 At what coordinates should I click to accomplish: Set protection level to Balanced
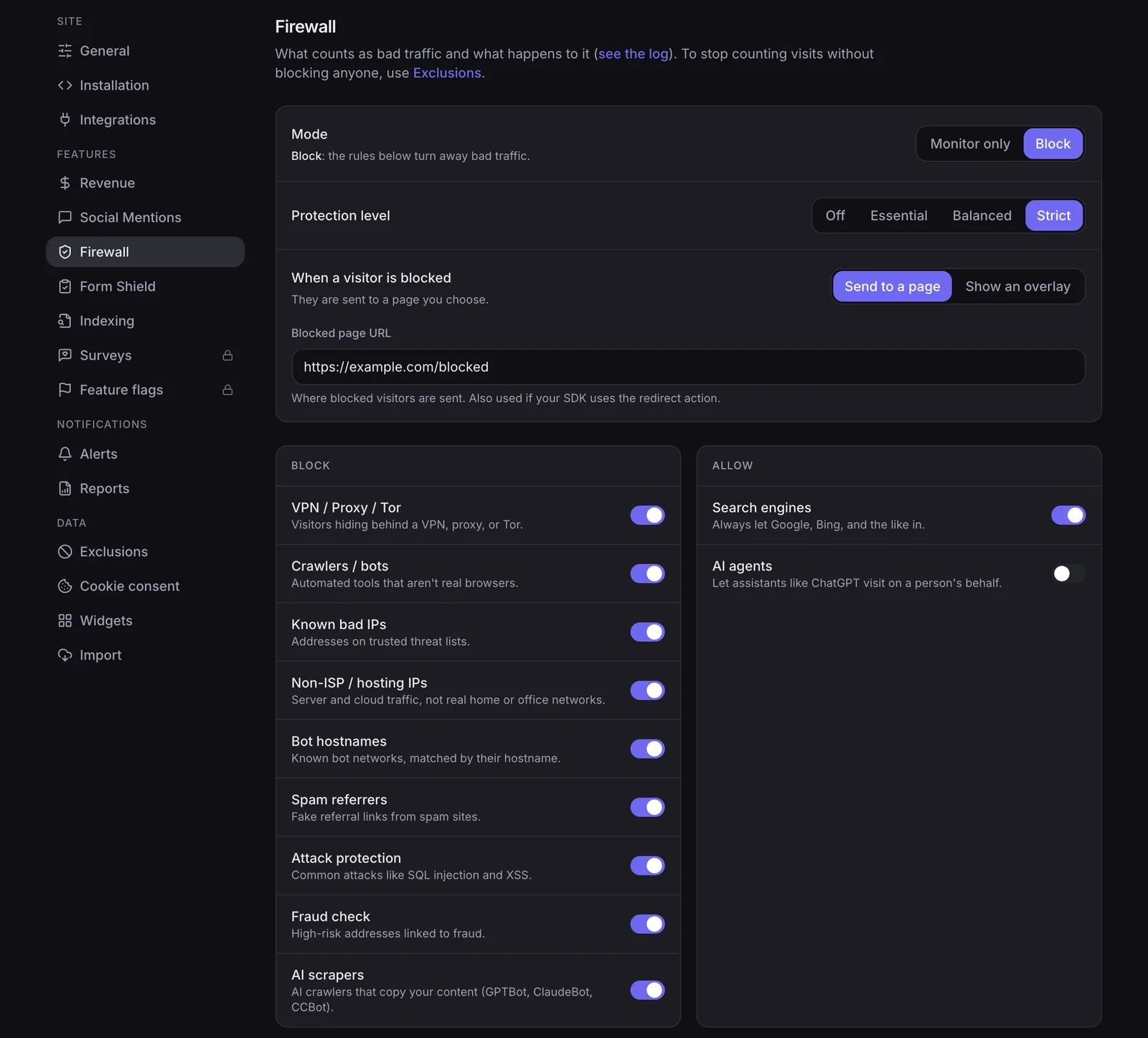(982, 215)
